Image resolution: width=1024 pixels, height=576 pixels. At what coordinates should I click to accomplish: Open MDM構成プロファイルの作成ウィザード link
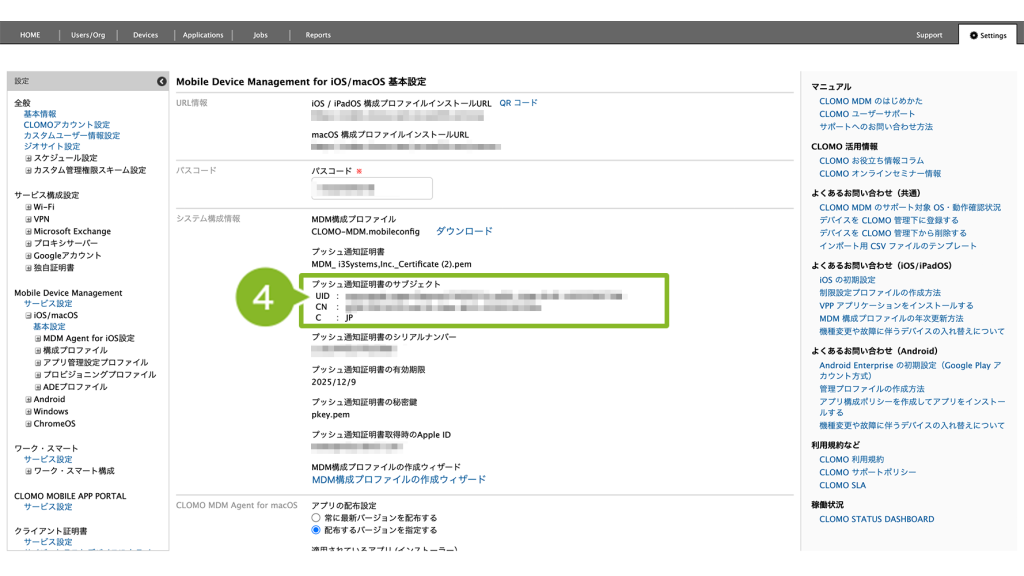(x=398, y=480)
